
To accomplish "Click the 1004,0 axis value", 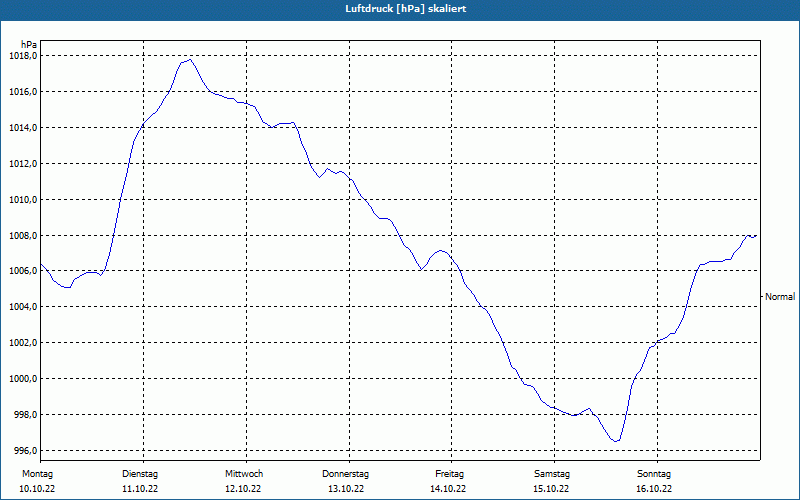I will tap(23, 307).
